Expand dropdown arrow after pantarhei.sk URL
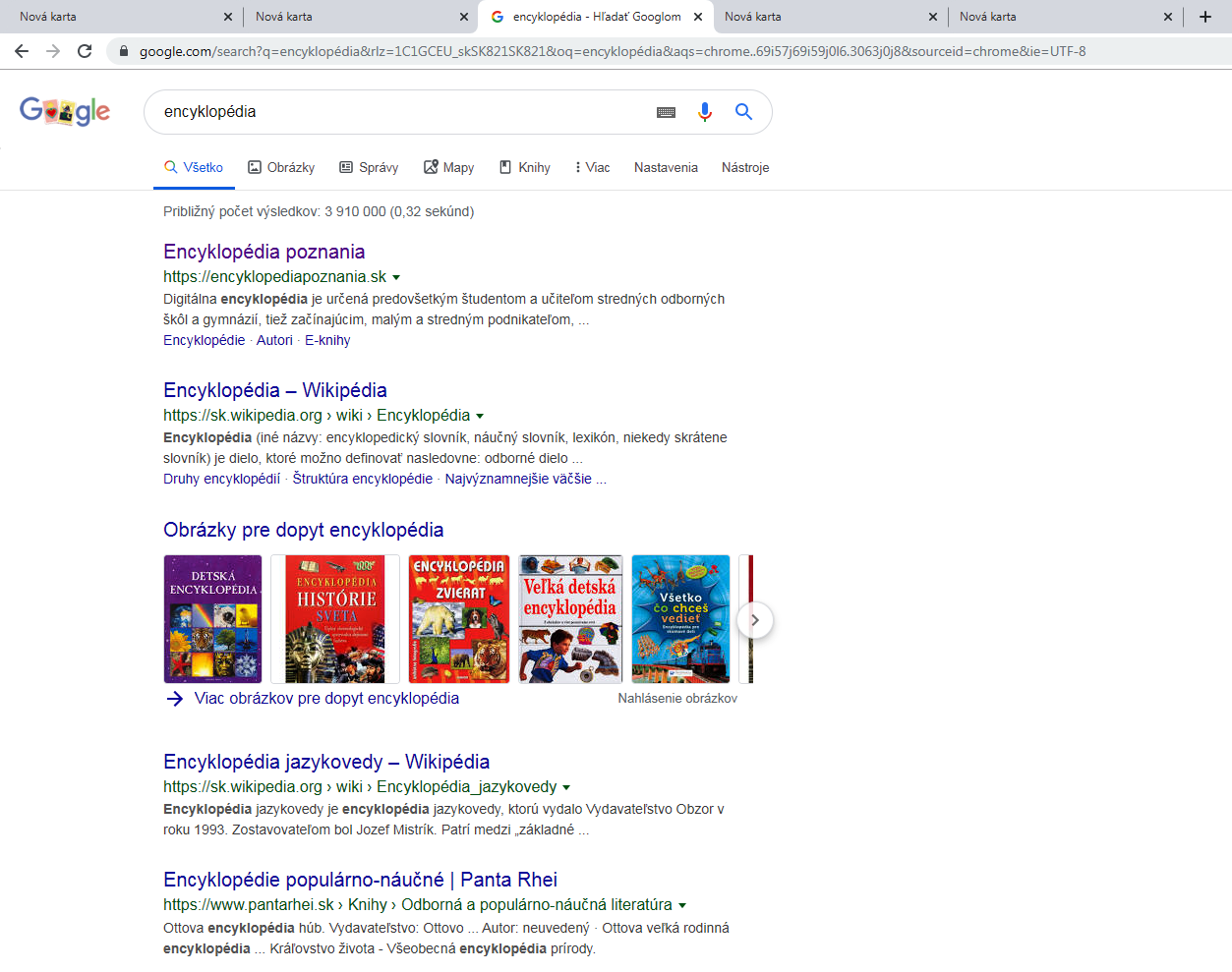 (x=682, y=906)
